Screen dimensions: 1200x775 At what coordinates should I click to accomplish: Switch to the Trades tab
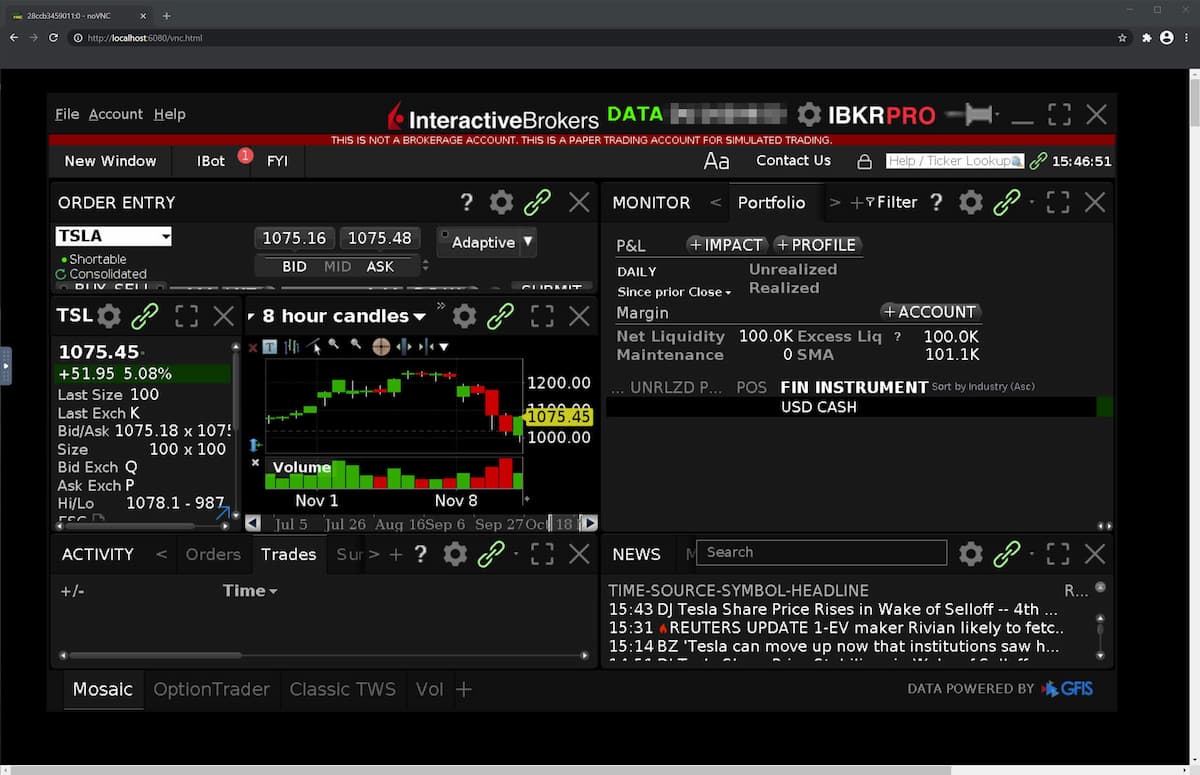[288, 554]
